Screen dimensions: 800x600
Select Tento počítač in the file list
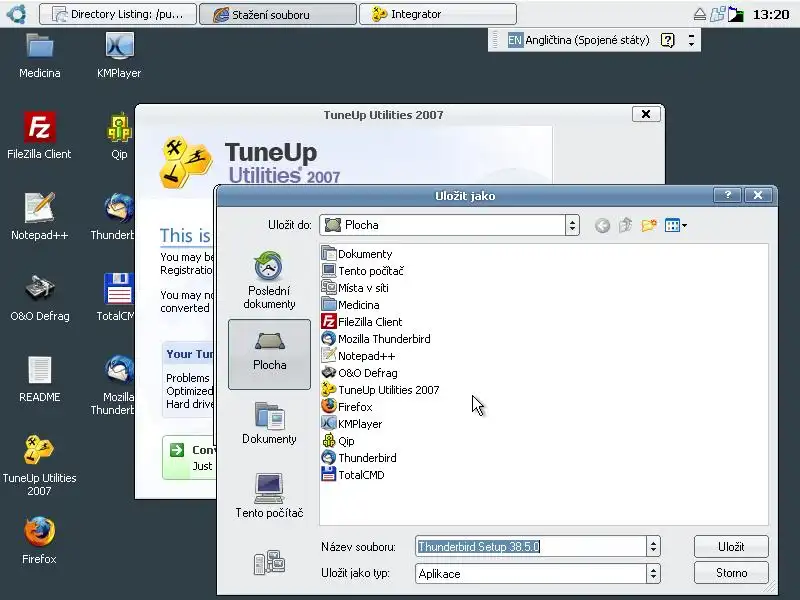363,271
